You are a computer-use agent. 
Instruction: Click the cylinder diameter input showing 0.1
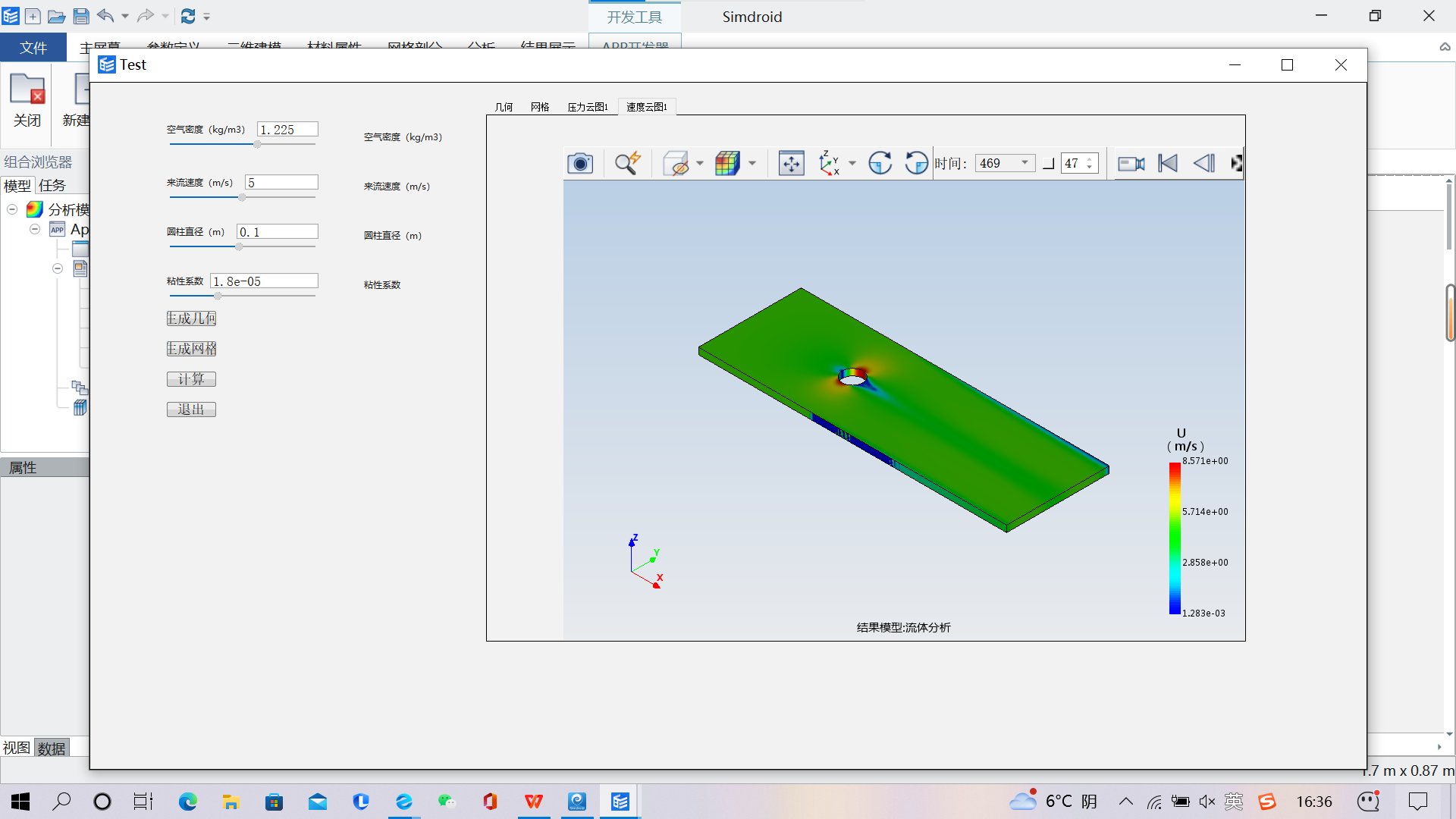click(278, 232)
